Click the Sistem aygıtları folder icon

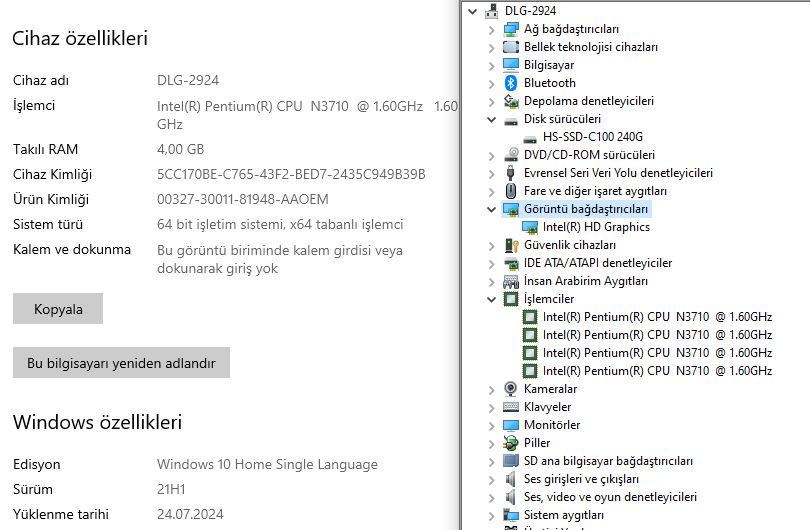[511, 515]
